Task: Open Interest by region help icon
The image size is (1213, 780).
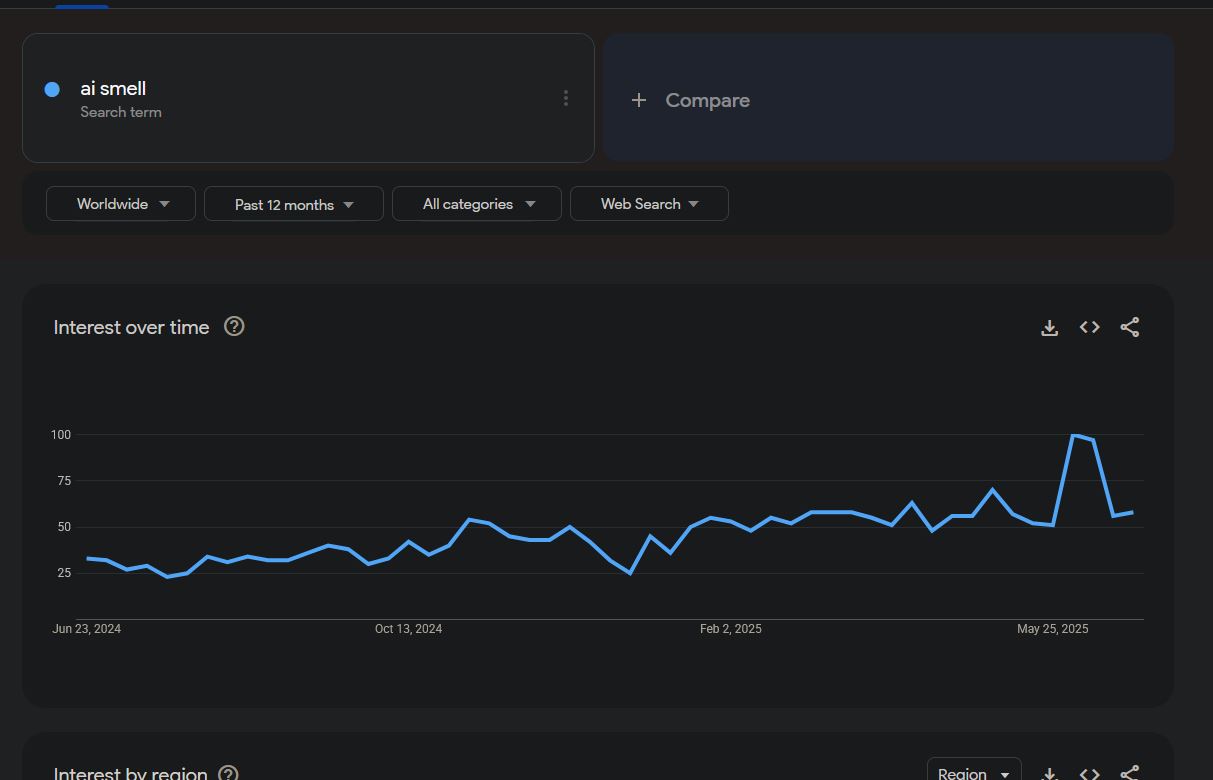Action: 228,773
